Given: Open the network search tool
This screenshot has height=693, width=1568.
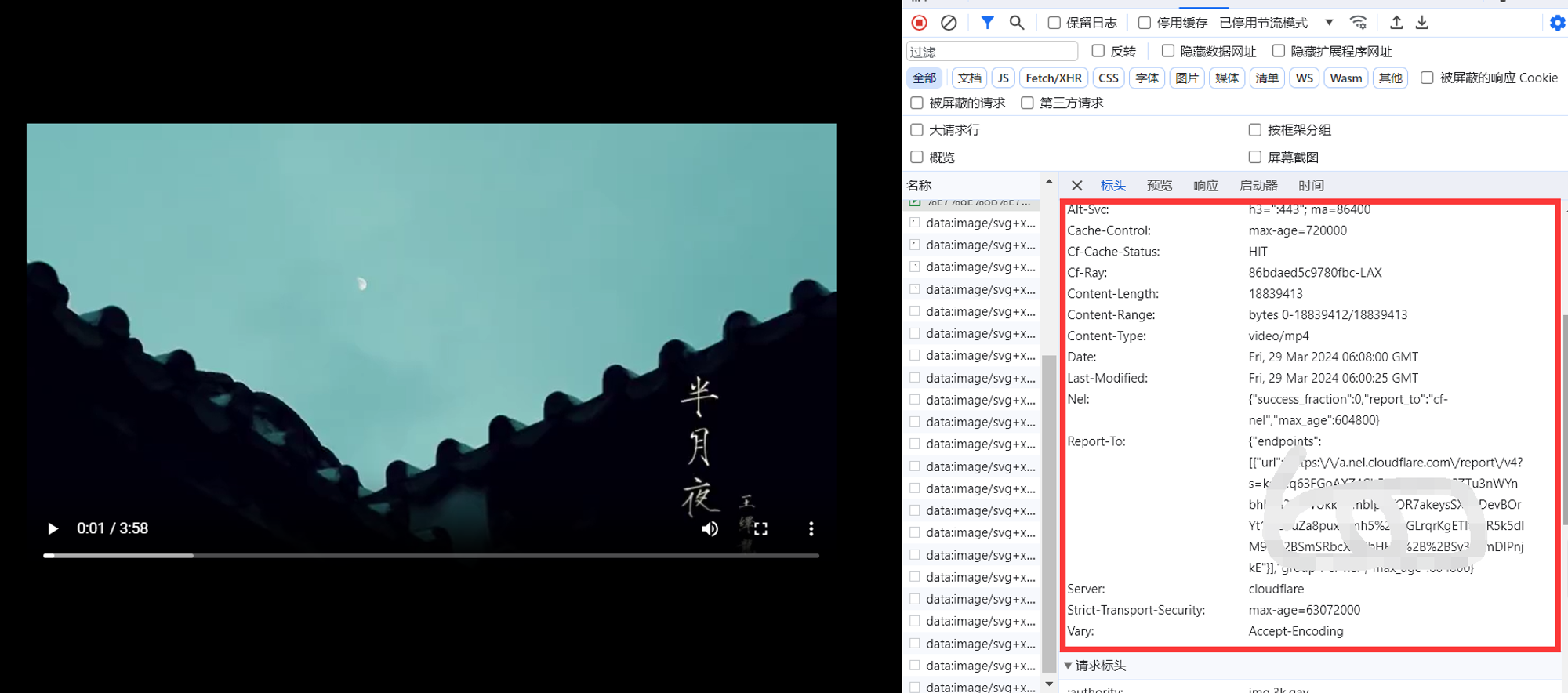Looking at the screenshot, I should [1017, 23].
